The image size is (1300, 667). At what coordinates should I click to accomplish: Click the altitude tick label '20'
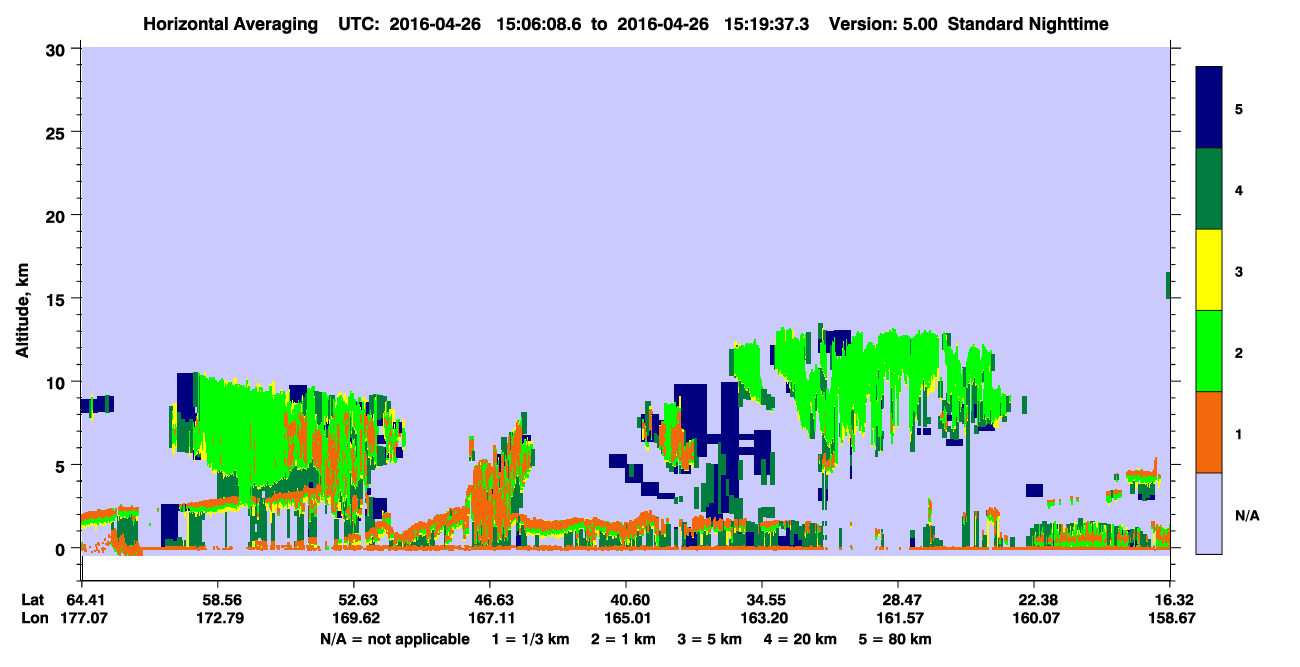pos(58,215)
